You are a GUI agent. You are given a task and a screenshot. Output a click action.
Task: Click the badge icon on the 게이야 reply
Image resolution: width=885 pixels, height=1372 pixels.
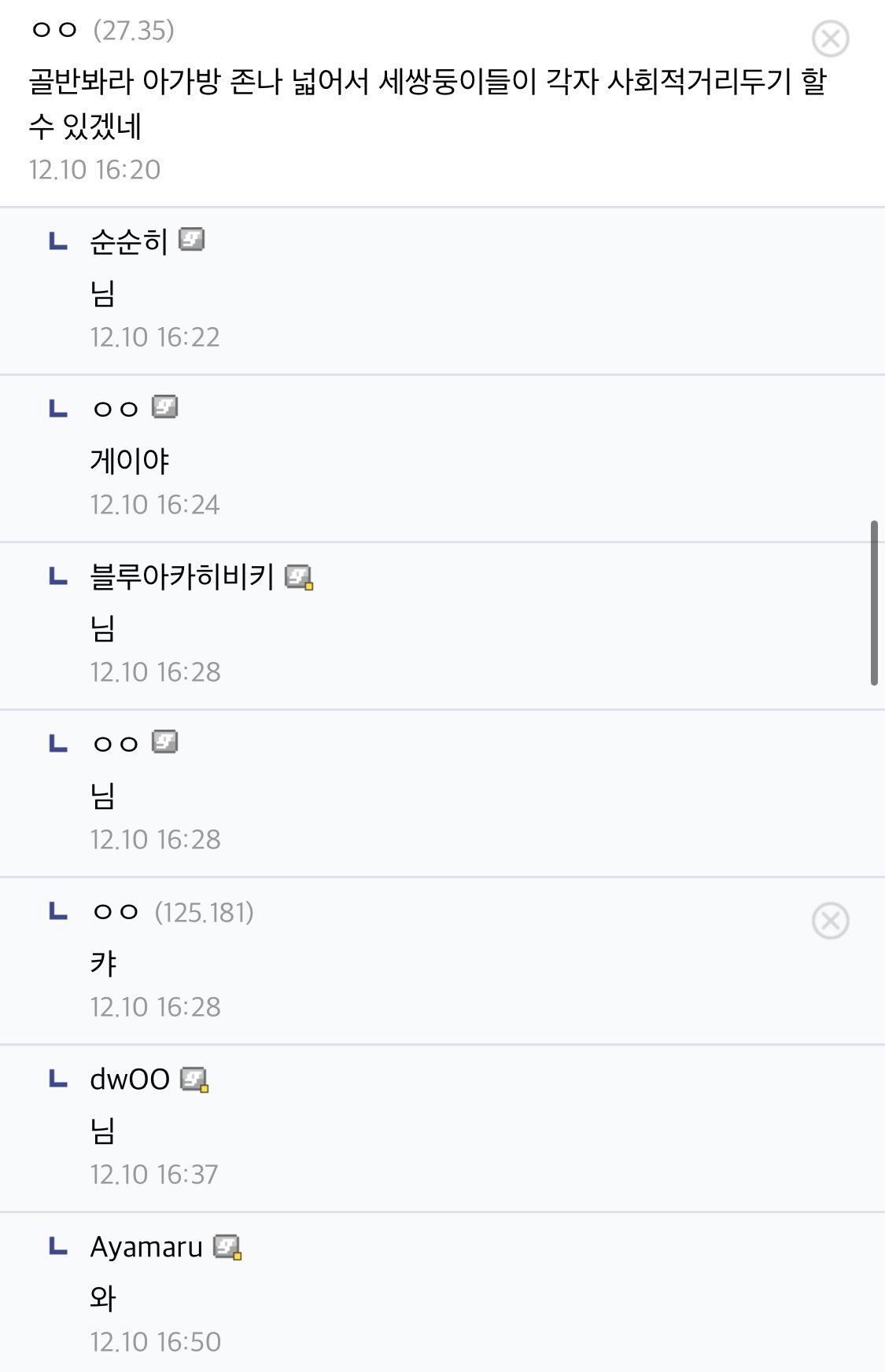[164, 407]
